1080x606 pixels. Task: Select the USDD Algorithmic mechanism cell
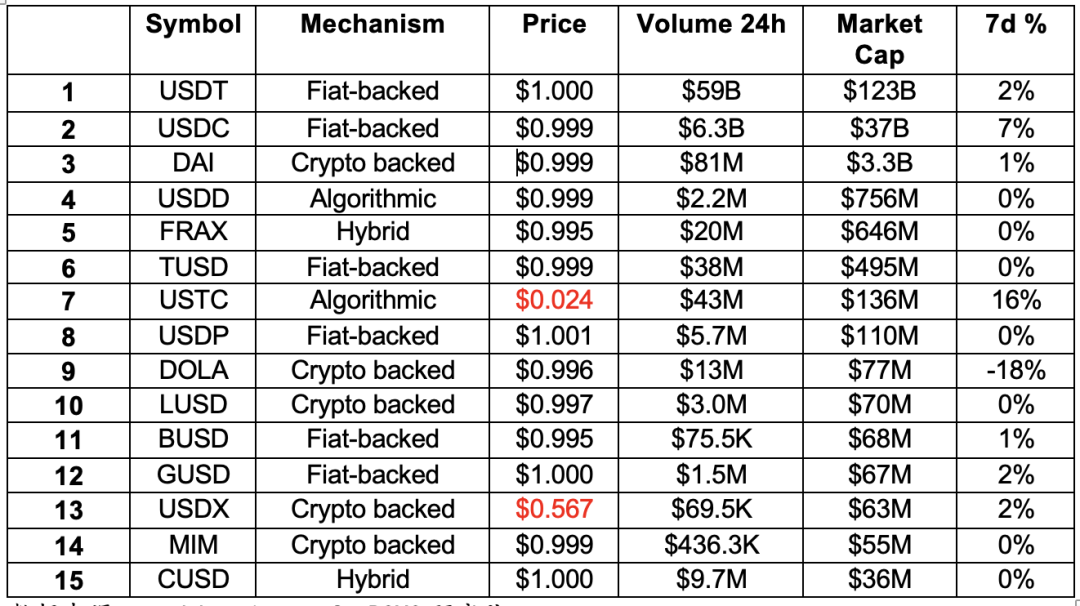(373, 199)
